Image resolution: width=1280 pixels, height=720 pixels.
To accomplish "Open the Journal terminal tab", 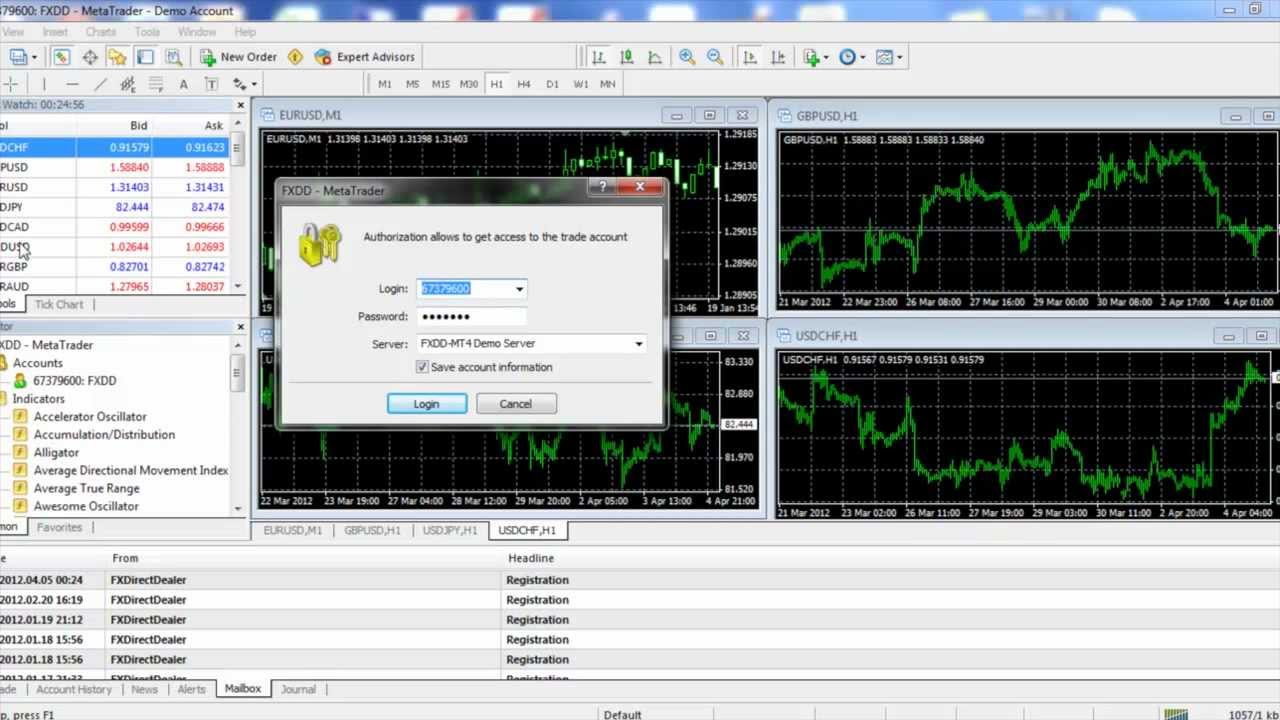I will coord(298,689).
